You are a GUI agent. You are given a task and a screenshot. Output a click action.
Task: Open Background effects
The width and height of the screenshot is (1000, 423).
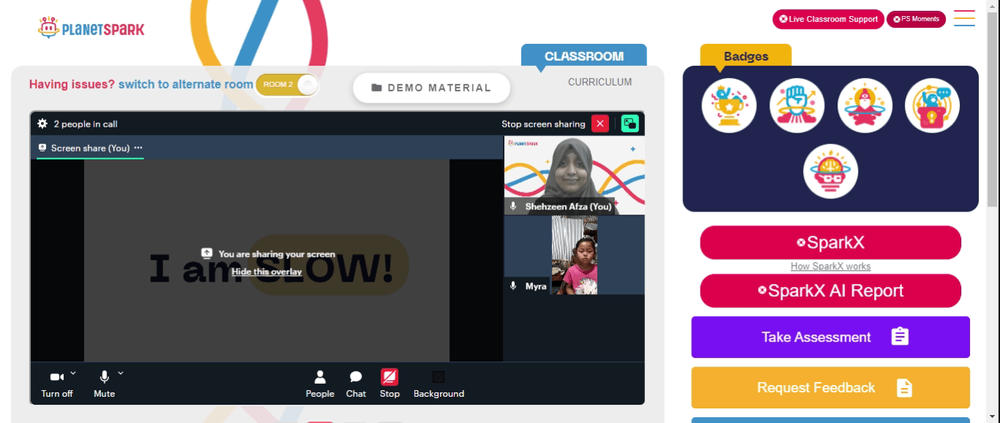(439, 384)
